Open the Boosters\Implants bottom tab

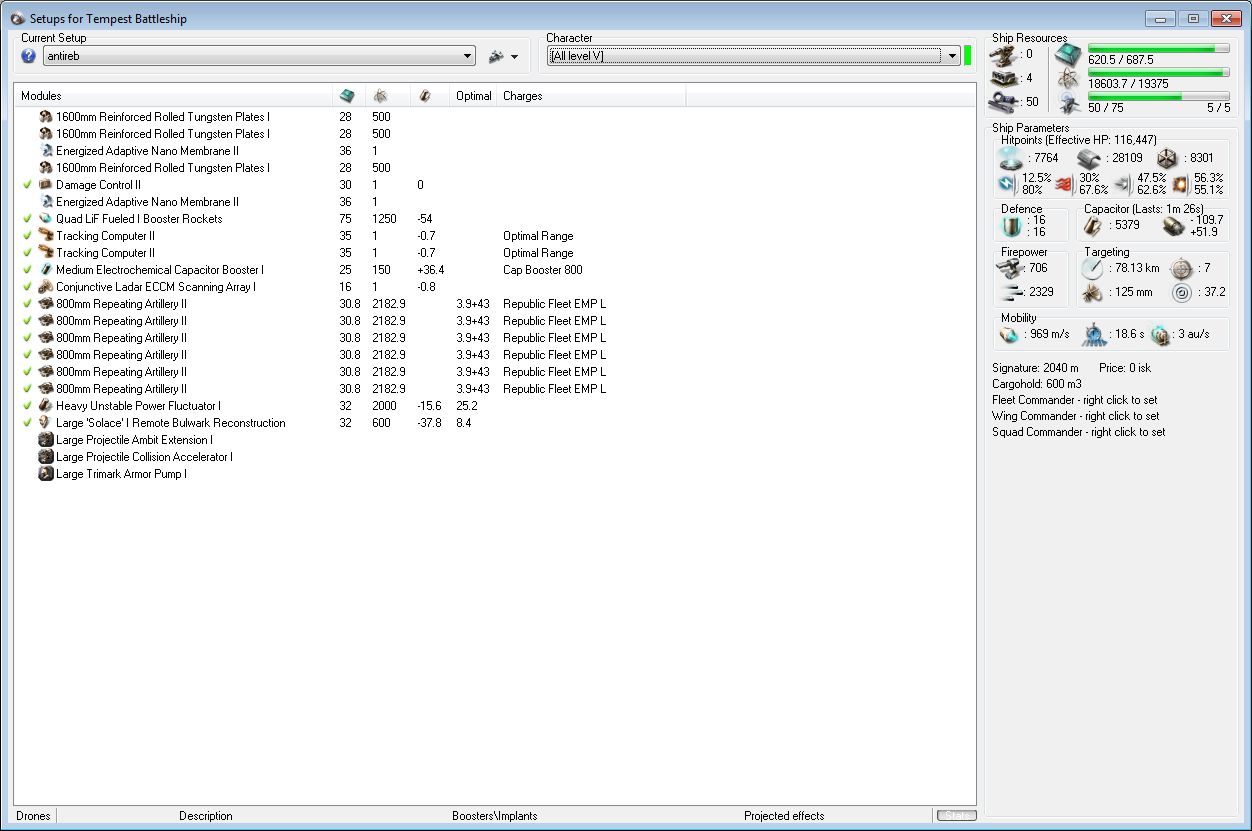click(x=494, y=816)
